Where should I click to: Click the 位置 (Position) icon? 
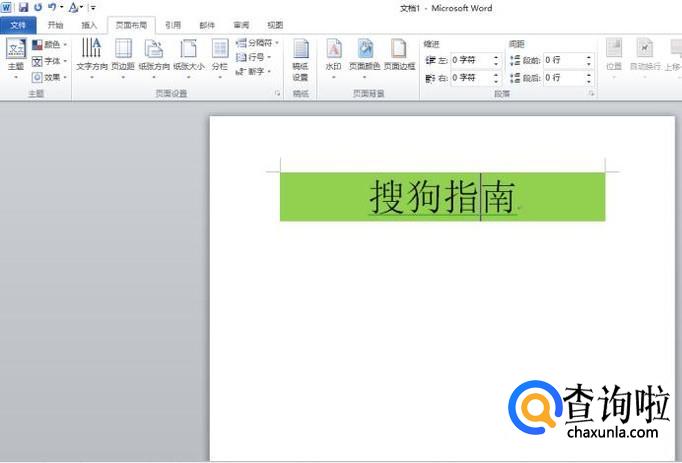(x=614, y=48)
